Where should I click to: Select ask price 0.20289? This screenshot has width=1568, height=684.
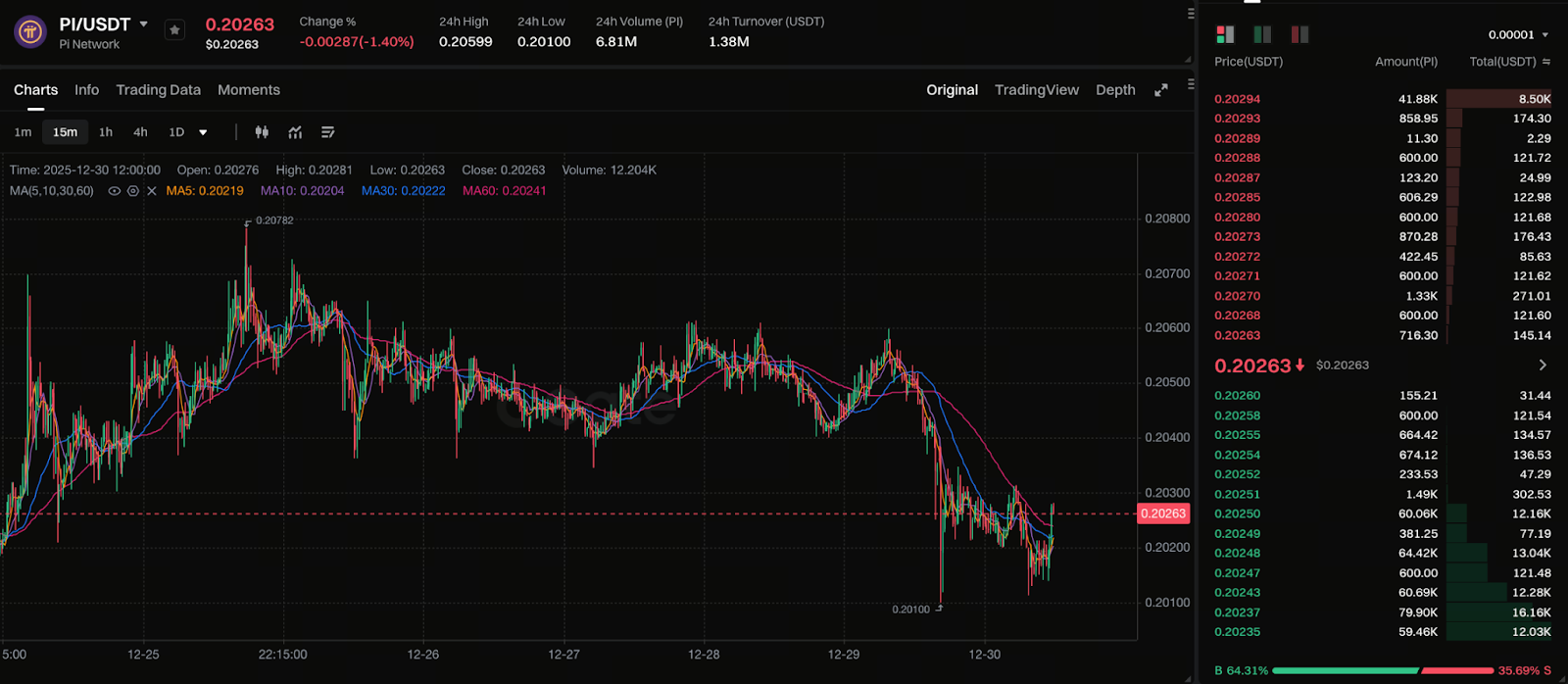1238,138
